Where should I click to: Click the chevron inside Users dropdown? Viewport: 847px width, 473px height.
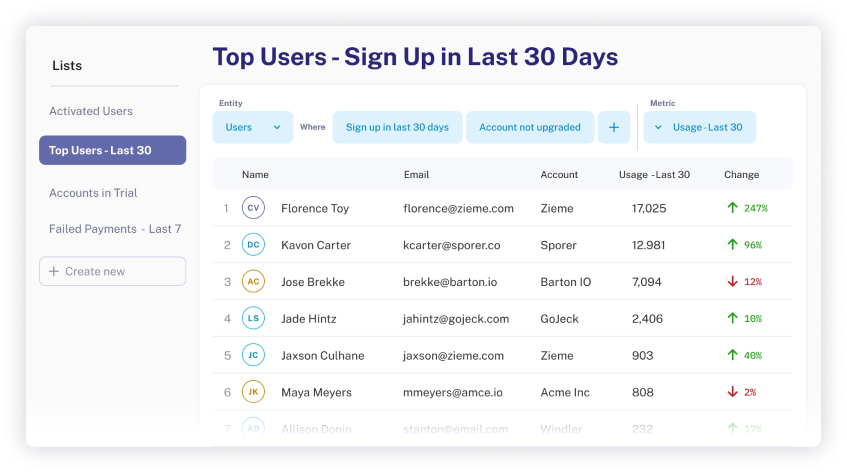pyautogui.click(x=277, y=127)
